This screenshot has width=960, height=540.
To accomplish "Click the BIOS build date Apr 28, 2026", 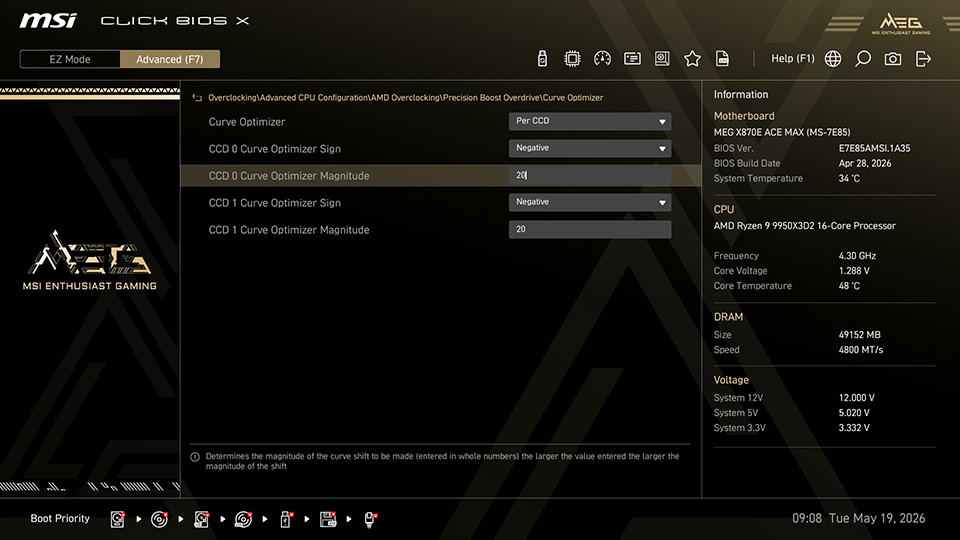I will [x=864, y=163].
